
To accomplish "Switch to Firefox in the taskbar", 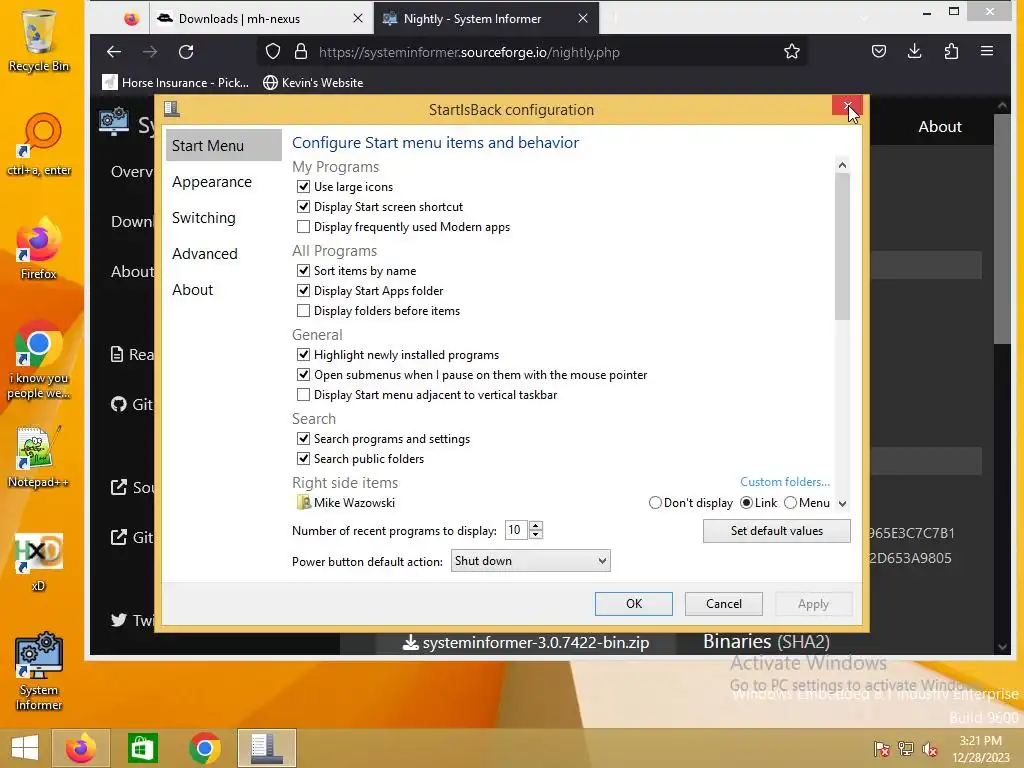I will (81, 748).
